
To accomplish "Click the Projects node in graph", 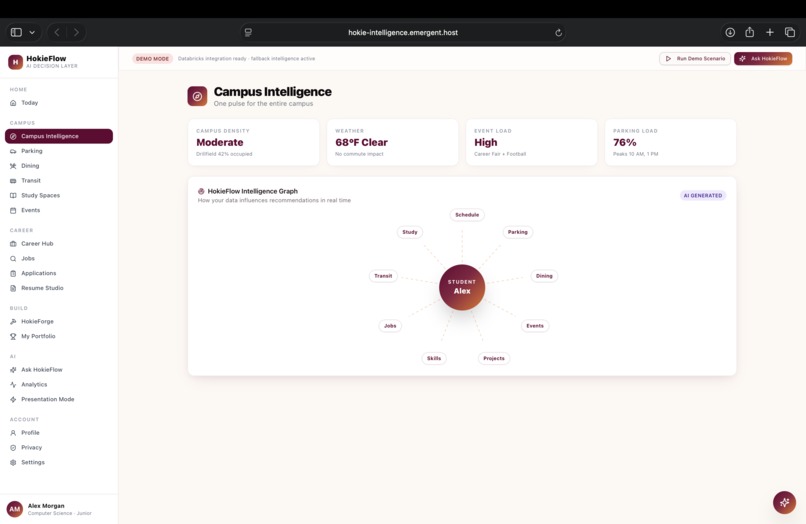I will click(x=493, y=358).
